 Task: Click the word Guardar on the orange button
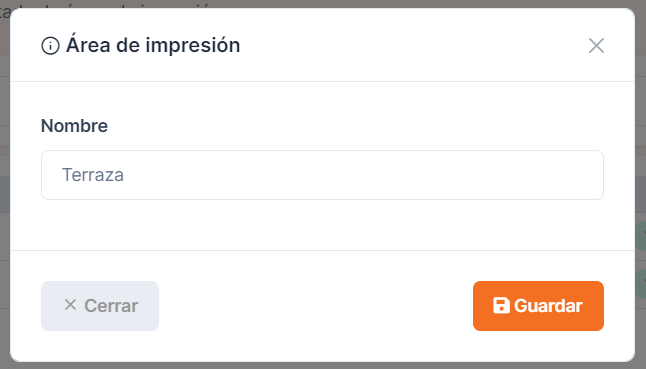pyautogui.click(x=548, y=306)
